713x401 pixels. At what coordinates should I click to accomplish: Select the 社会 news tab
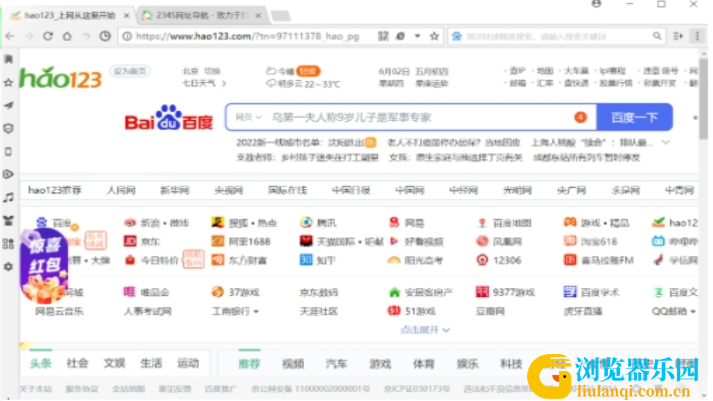click(x=77, y=363)
